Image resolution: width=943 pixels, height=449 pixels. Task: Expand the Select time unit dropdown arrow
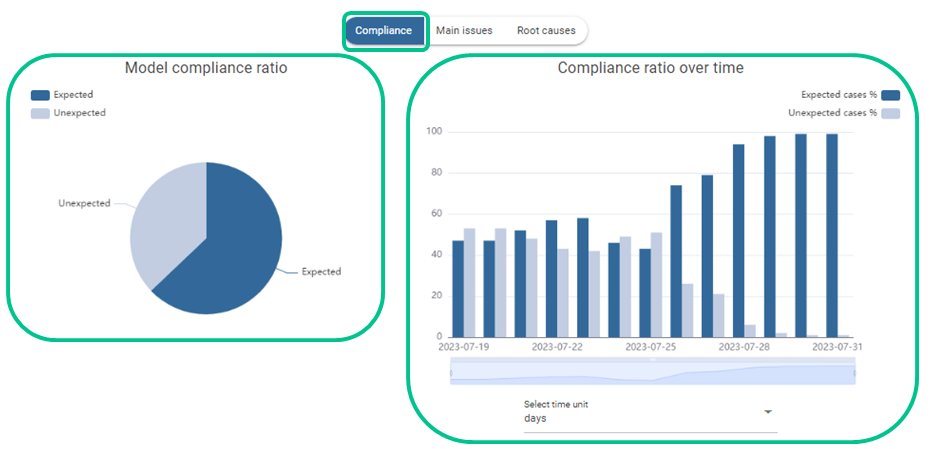click(768, 412)
